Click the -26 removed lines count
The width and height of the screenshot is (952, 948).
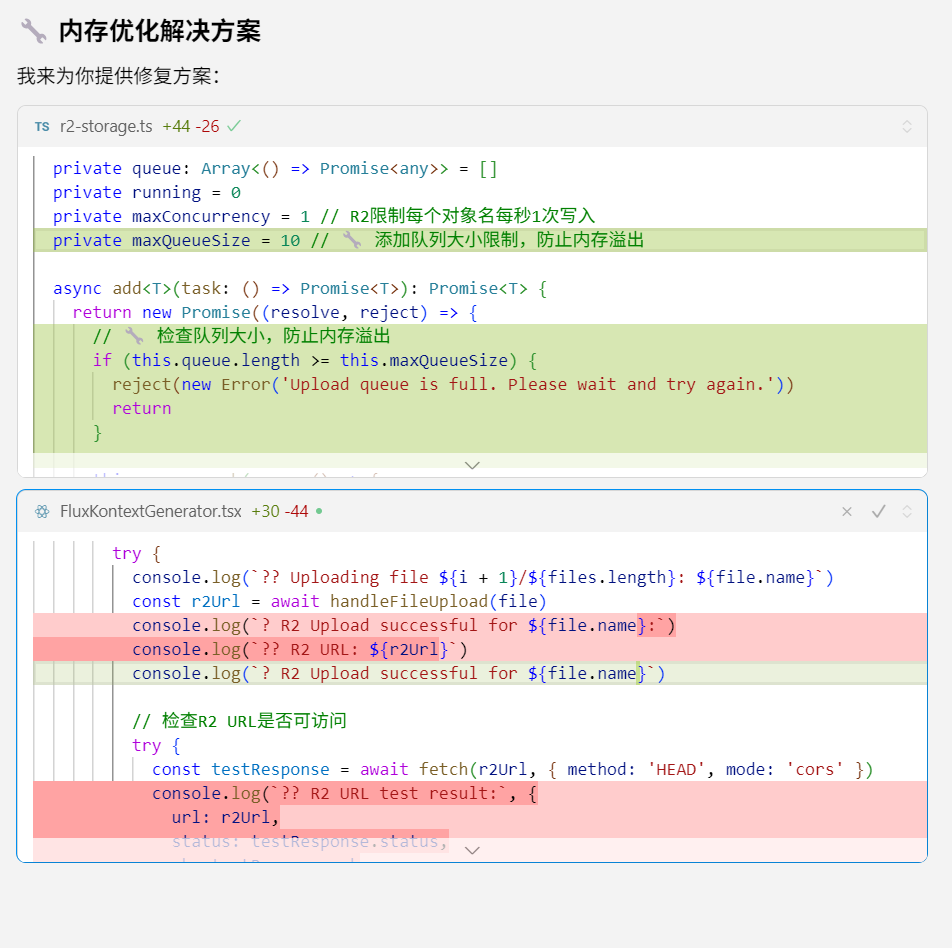(x=207, y=126)
